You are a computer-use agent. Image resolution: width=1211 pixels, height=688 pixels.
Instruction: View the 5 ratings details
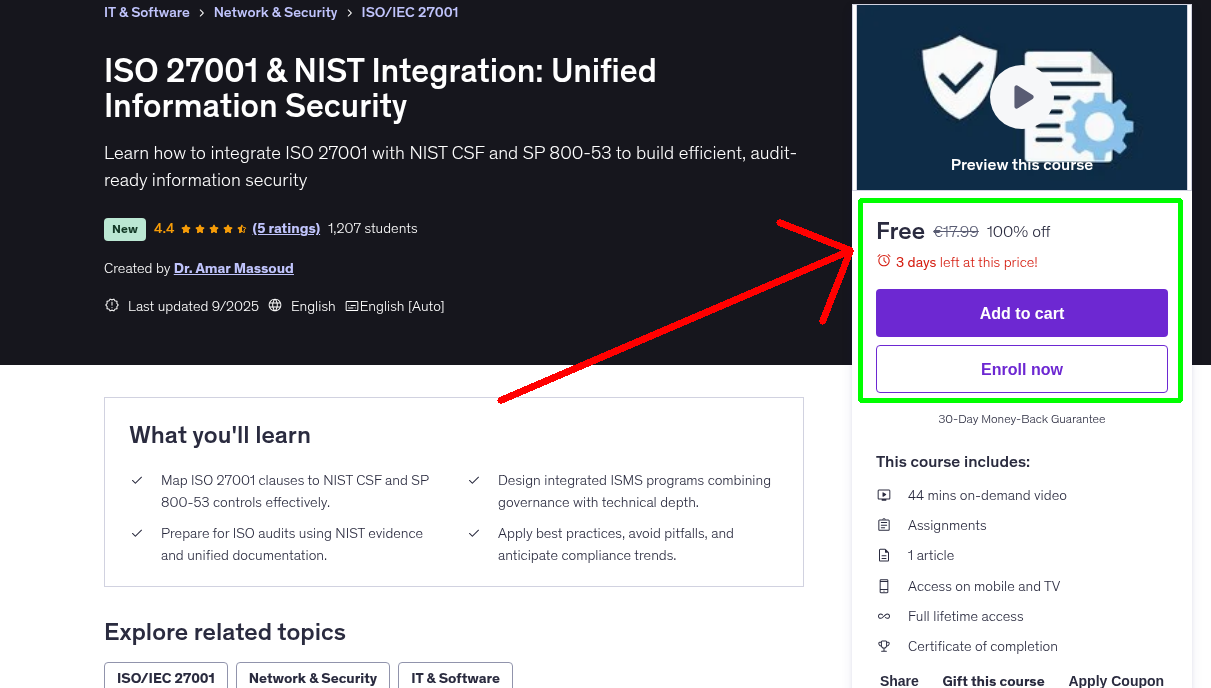coord(286,228)
